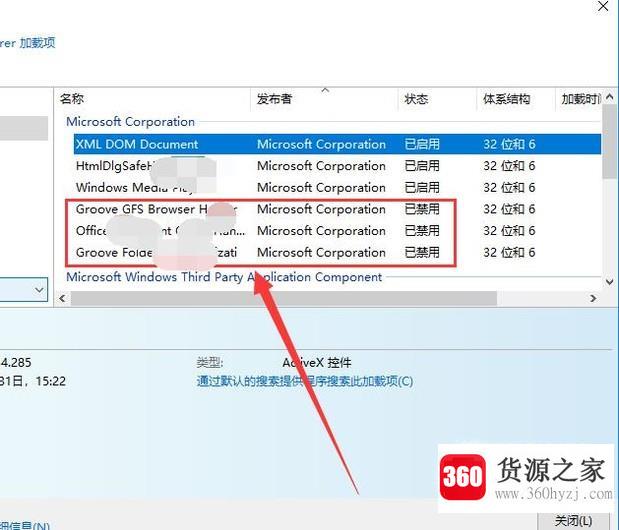Viewport: 619px width, 530px height.
Task: Open the show filter dropdown at left
Action: [39, 290]
